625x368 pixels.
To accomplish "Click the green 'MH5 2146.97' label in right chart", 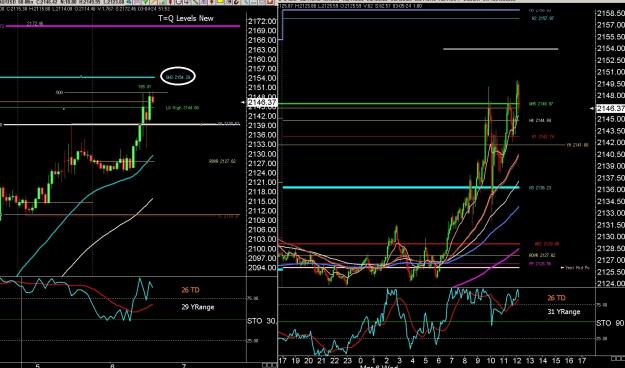I will coord(540,104).
